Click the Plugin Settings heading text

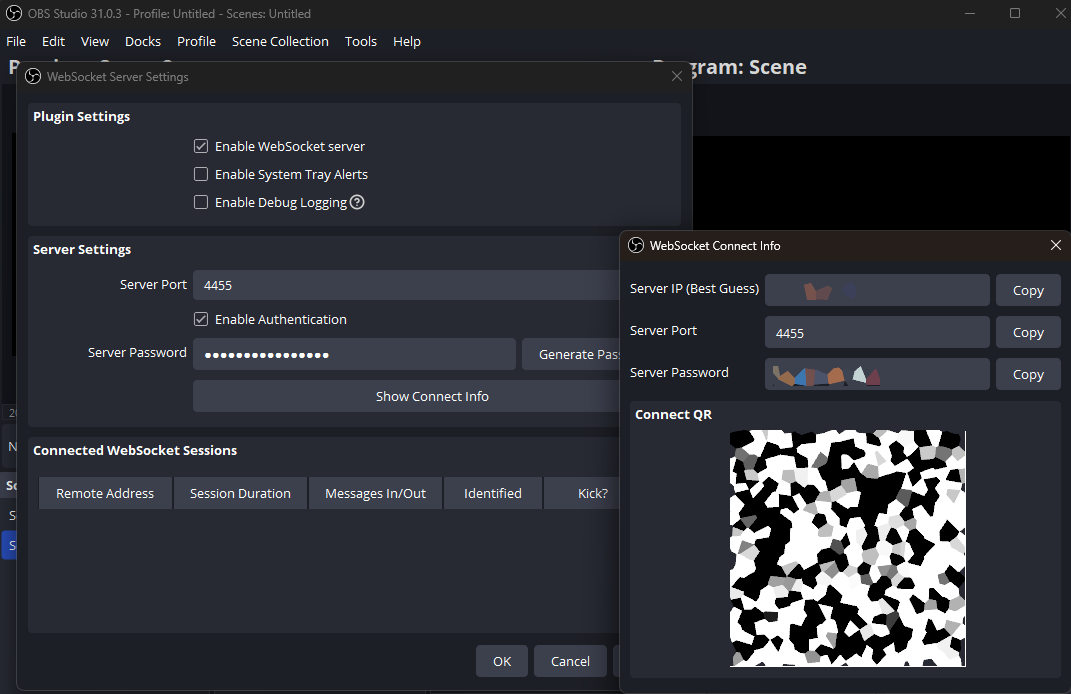81,116
